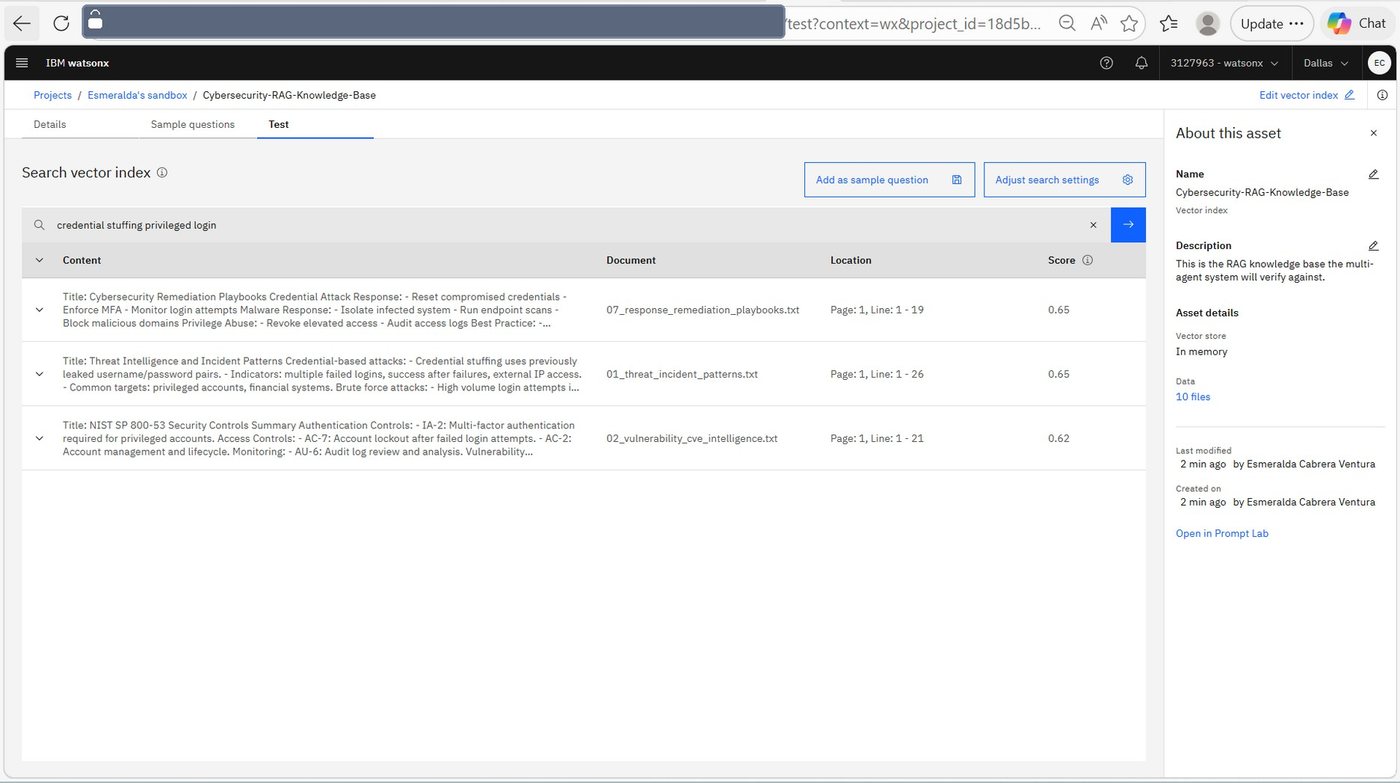Go to Esmeralda's sandbox breadcrumb link
Screen dimensions: 1400x783
pos(137,95)
